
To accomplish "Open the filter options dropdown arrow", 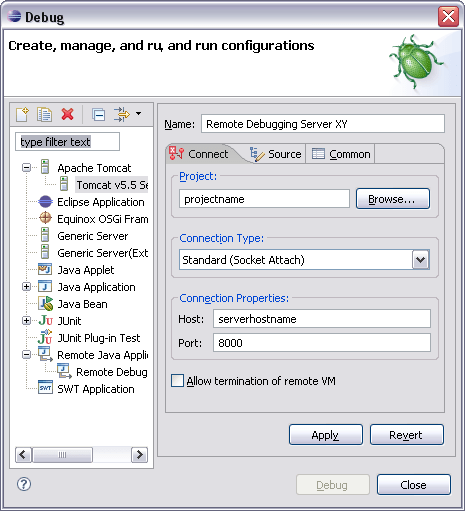I will 138,114.
